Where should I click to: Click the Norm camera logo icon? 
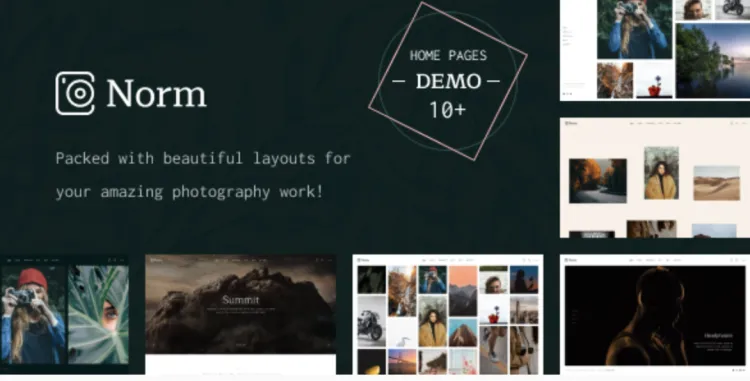[x=75, y=94]
